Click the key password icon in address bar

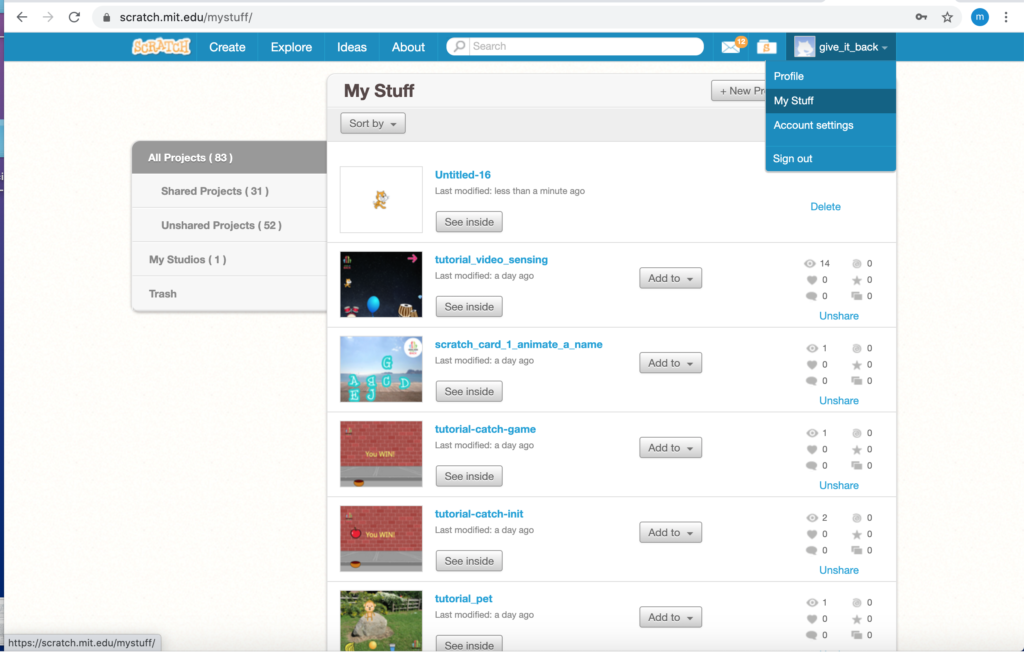(x=920, y=17)
